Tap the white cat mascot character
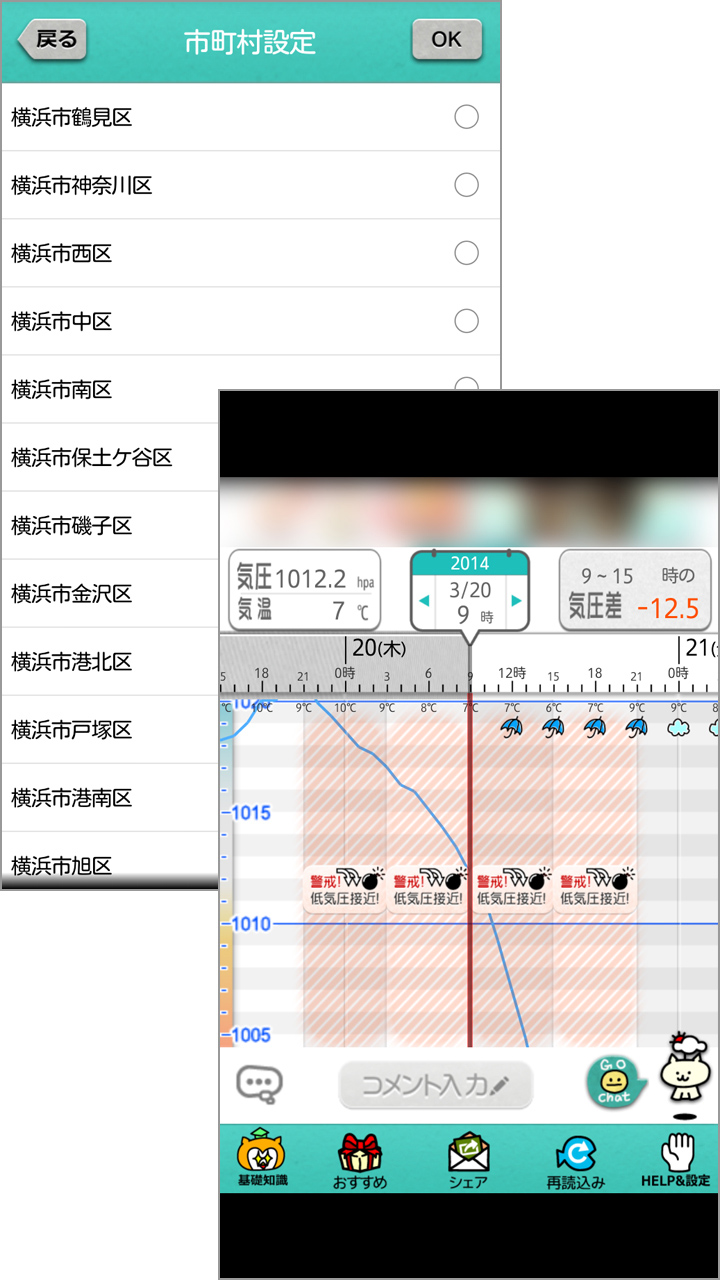720x1280 pixels. [683, 1073]
